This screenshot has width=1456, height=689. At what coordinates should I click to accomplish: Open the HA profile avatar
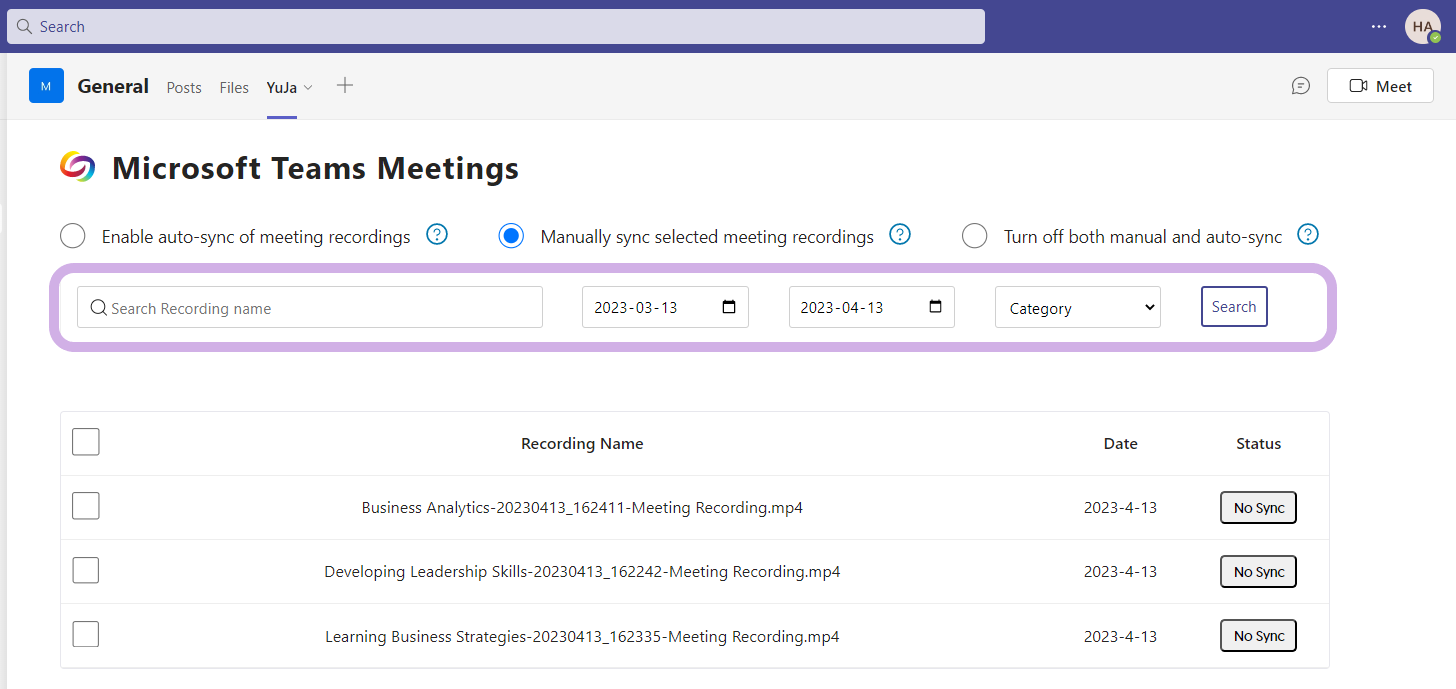[x=1422, y=27]
